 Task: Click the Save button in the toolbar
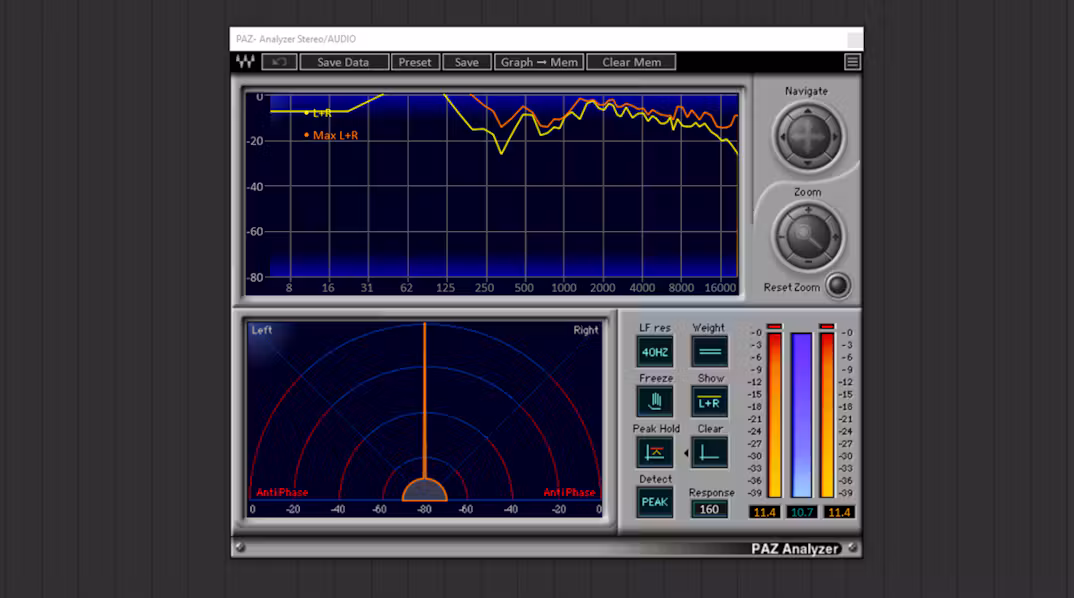pos(466,62)
